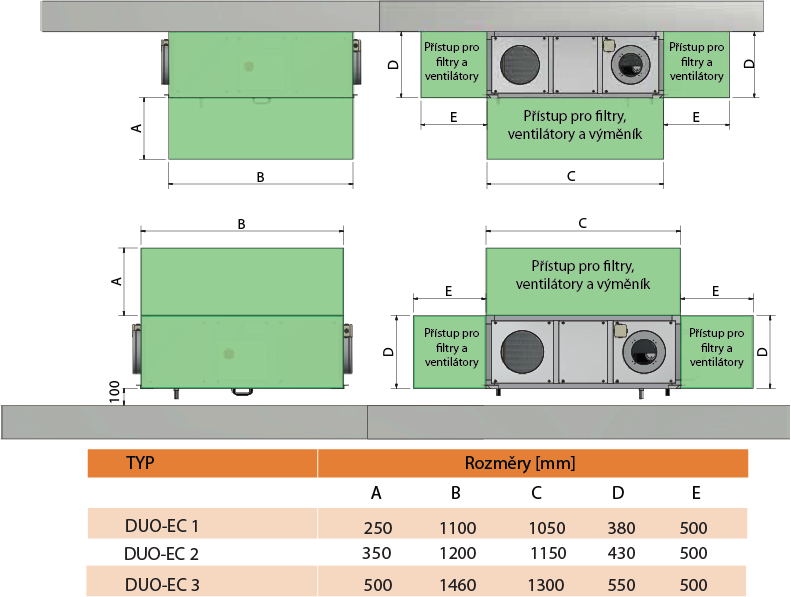Click right D dimension in top-right drawing
The image size is (791, 597).
pyautogui.click(x=750, y=64)
